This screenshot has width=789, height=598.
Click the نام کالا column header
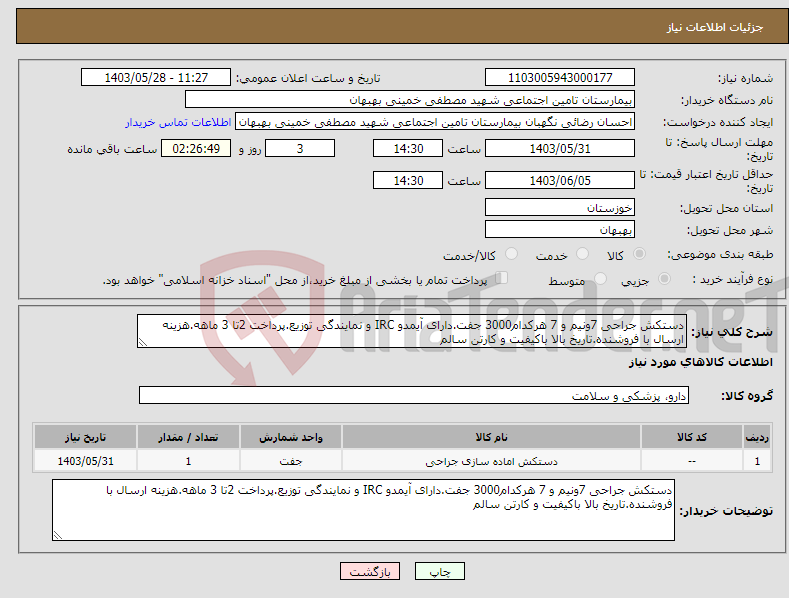[491, 437]
